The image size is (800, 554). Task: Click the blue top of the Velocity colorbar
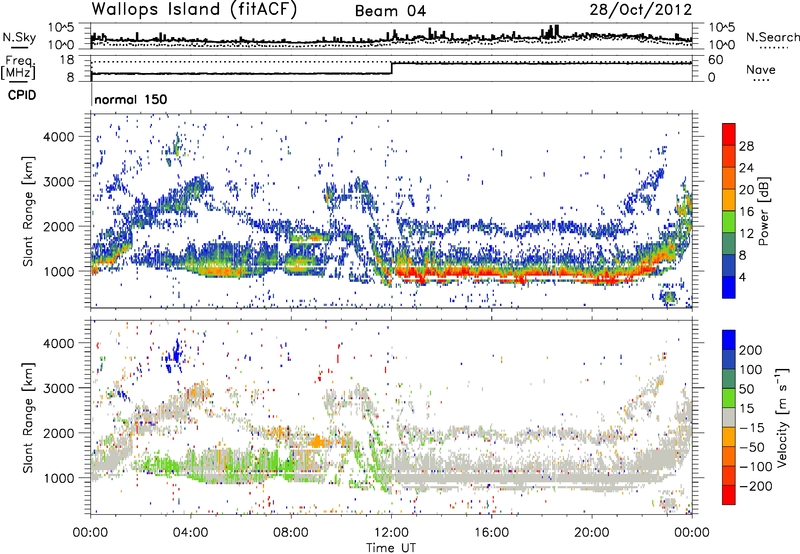(x=729, y=340)
